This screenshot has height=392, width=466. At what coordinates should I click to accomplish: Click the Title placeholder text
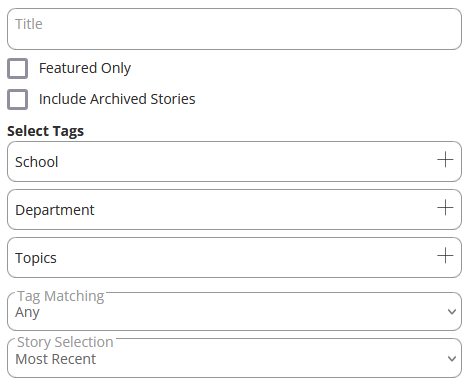[29, 24]
